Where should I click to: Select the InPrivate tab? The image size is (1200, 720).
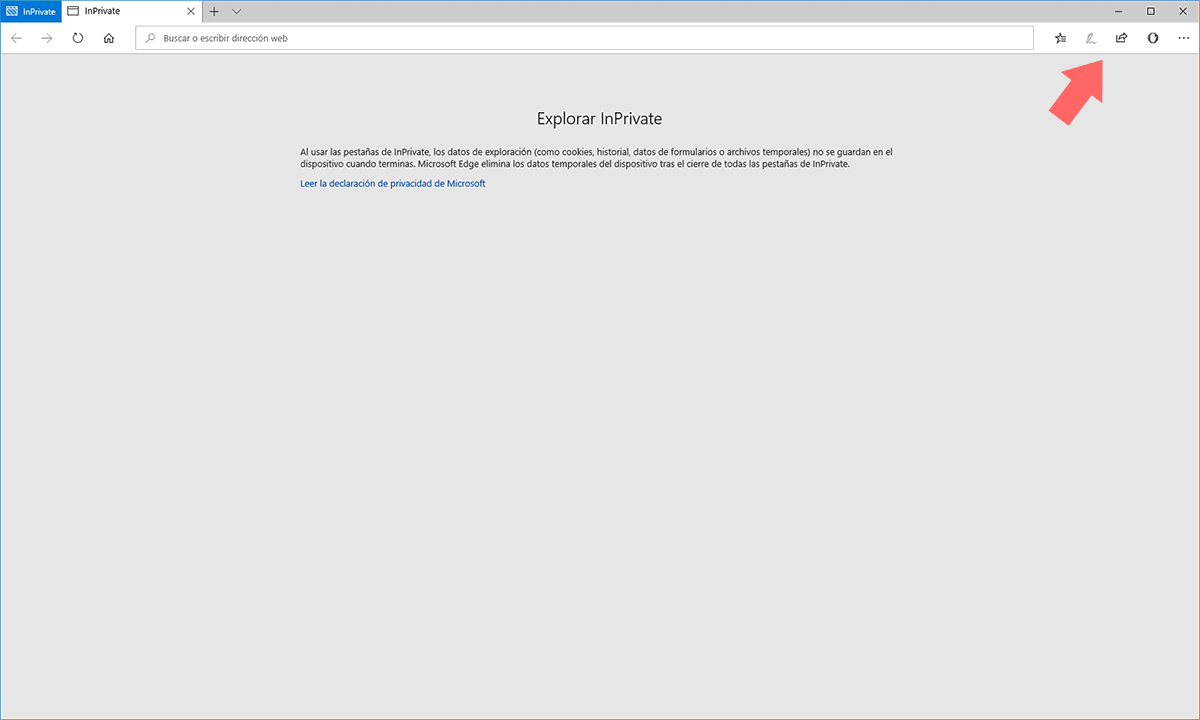(x=131, y=11)
